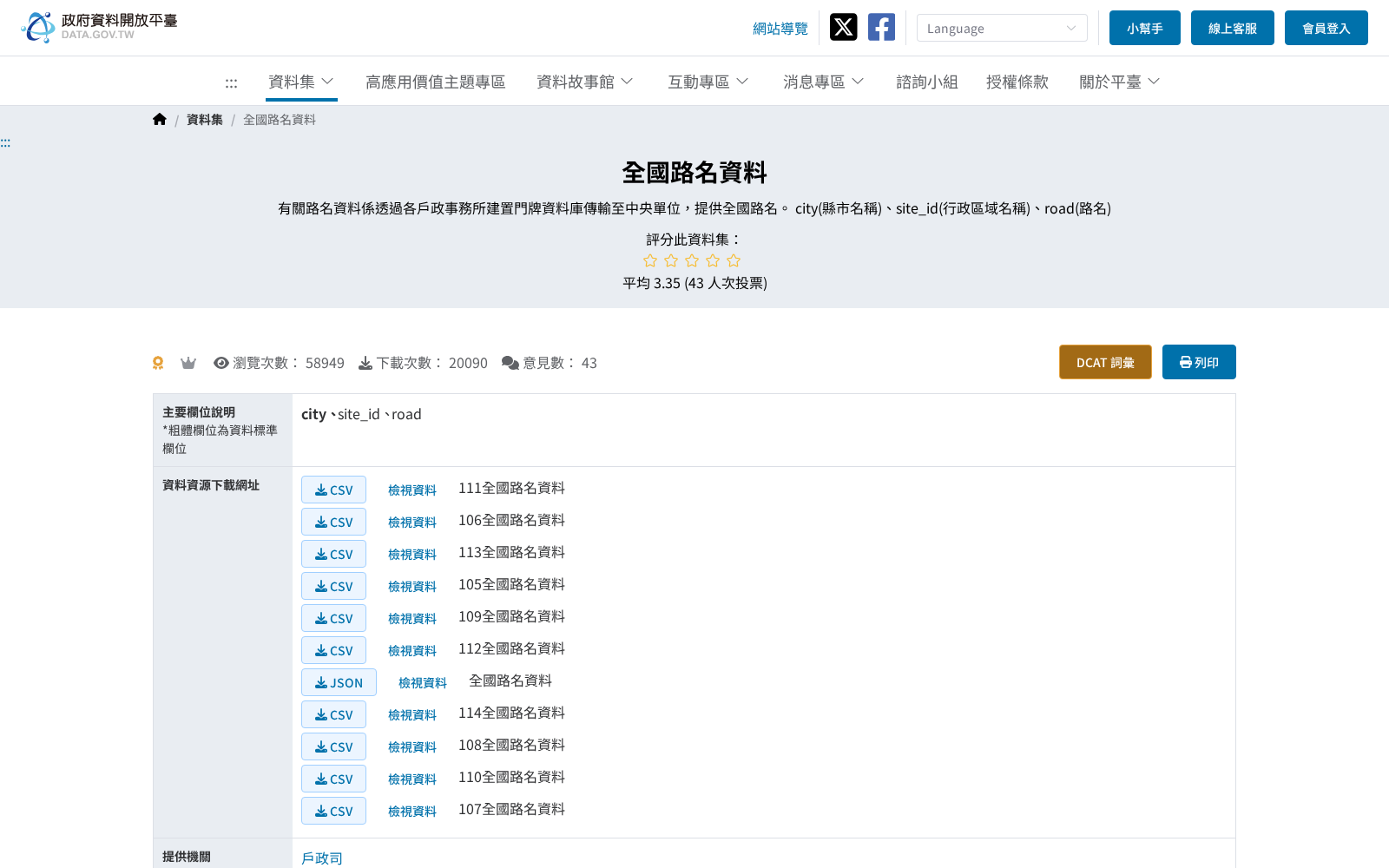Image resolution: width=1389 pixels, height=868 pixels.
Task: Open 檢視資料 for 109全國路名資料
Action: pos(412,619)
